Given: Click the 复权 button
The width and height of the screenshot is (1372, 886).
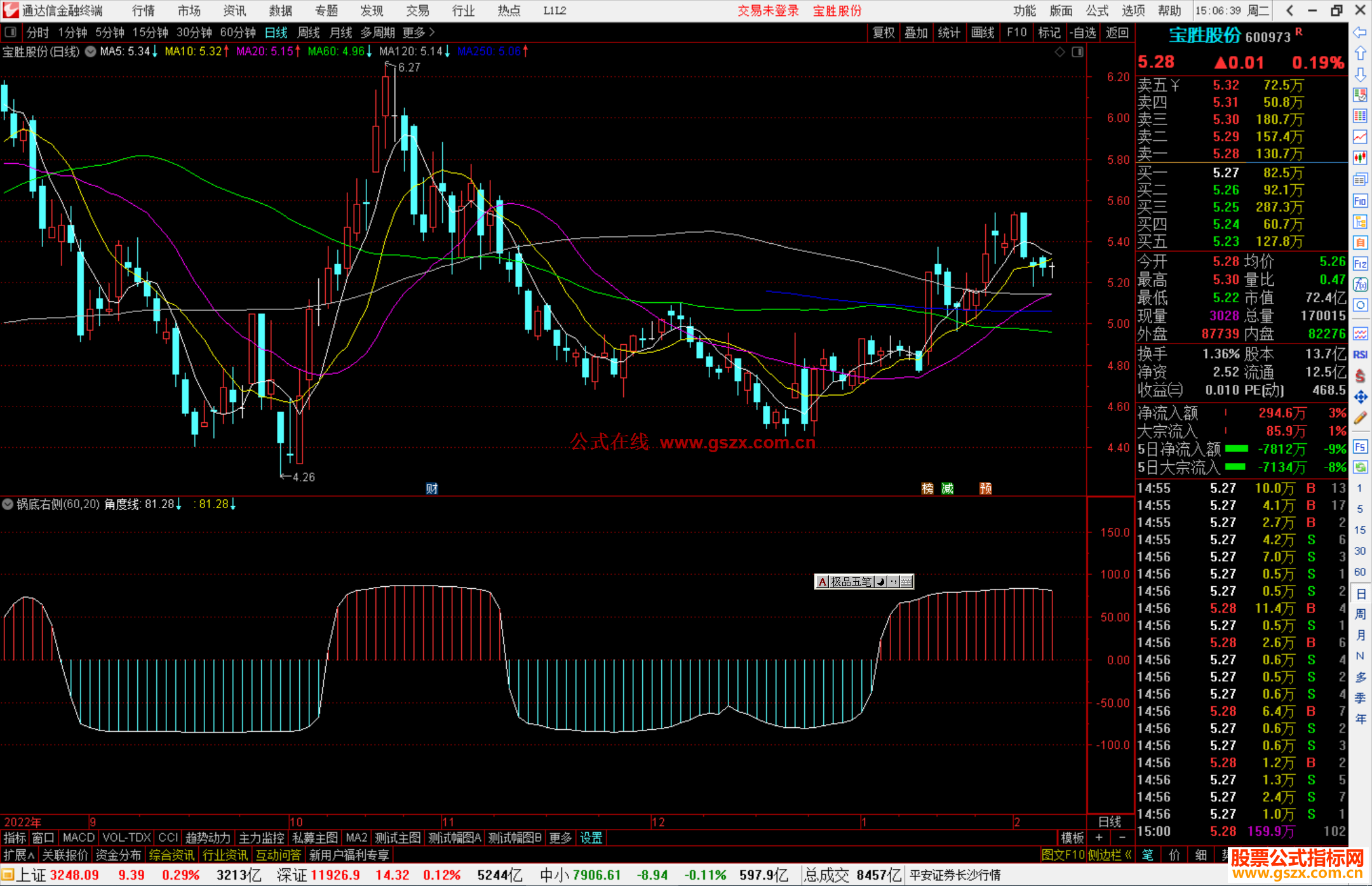Looking at the screenshot, I should pyautogui.click(x=884, y=32).
